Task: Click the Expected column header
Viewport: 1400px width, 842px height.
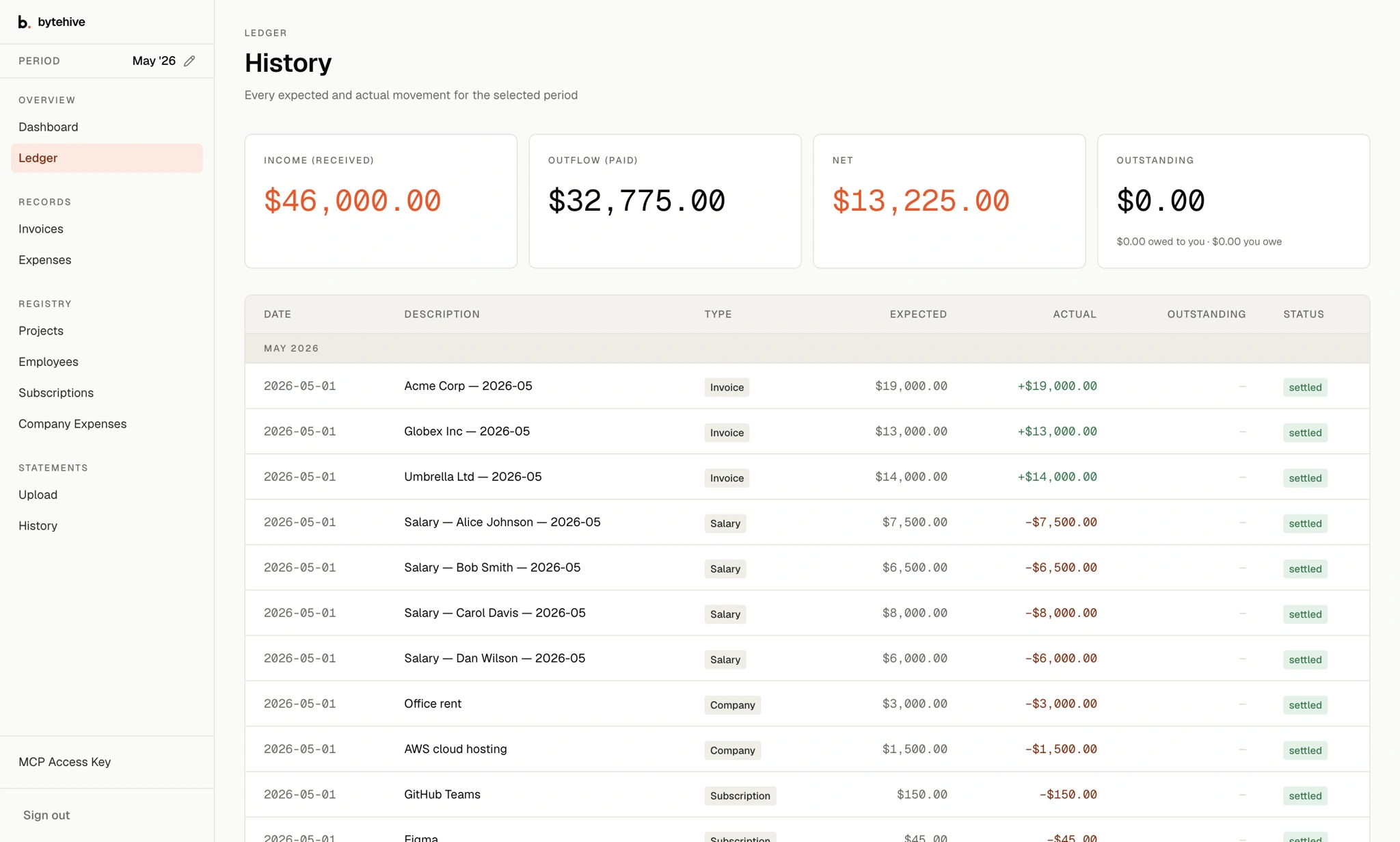Action: point(918,315)
